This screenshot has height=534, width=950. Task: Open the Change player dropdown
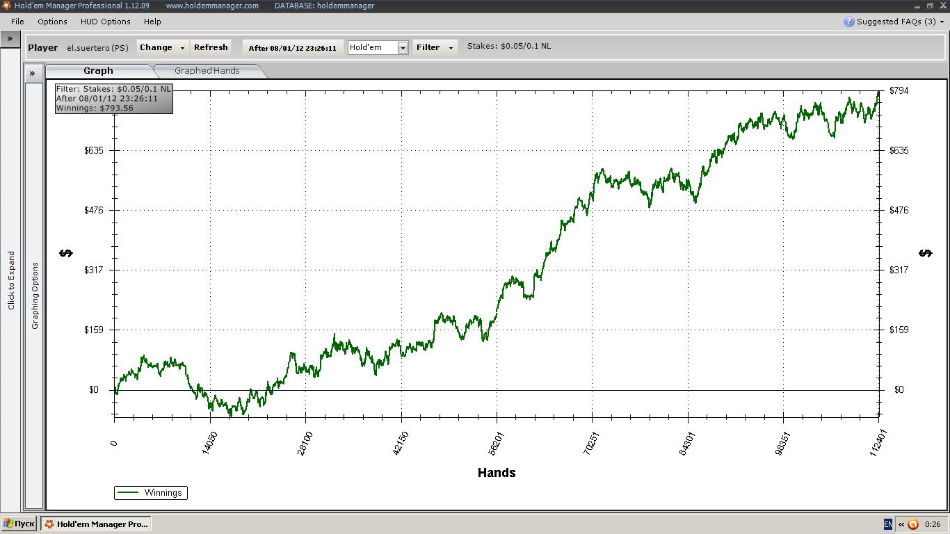coord(162,47)
